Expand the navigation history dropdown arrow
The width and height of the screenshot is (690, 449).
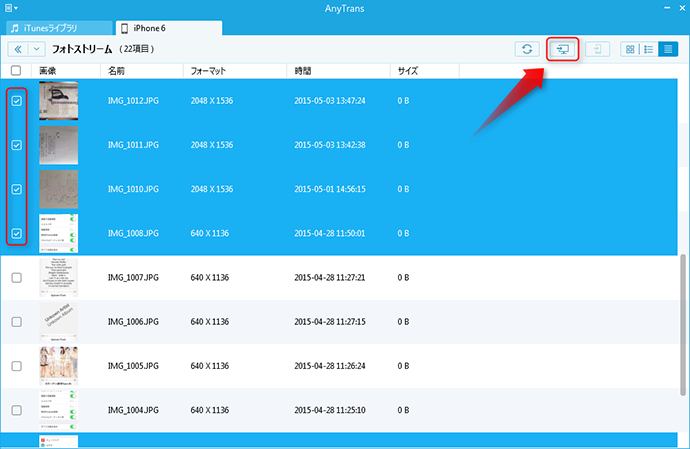coord(37,49)
